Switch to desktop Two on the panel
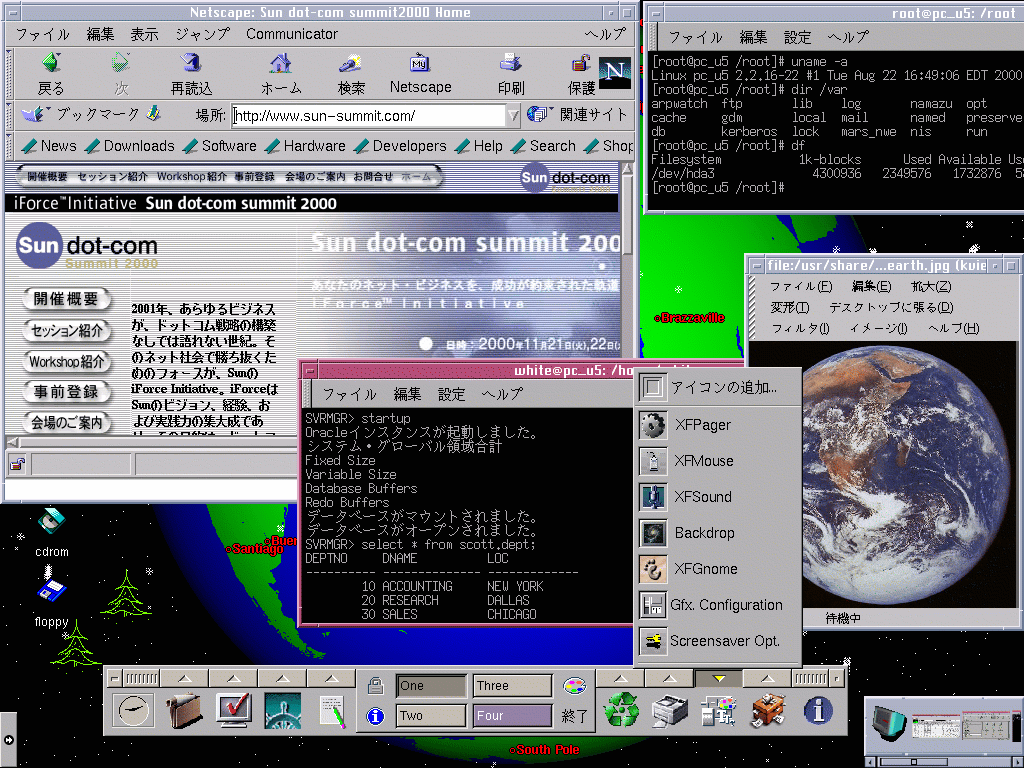 coord(431,716)
